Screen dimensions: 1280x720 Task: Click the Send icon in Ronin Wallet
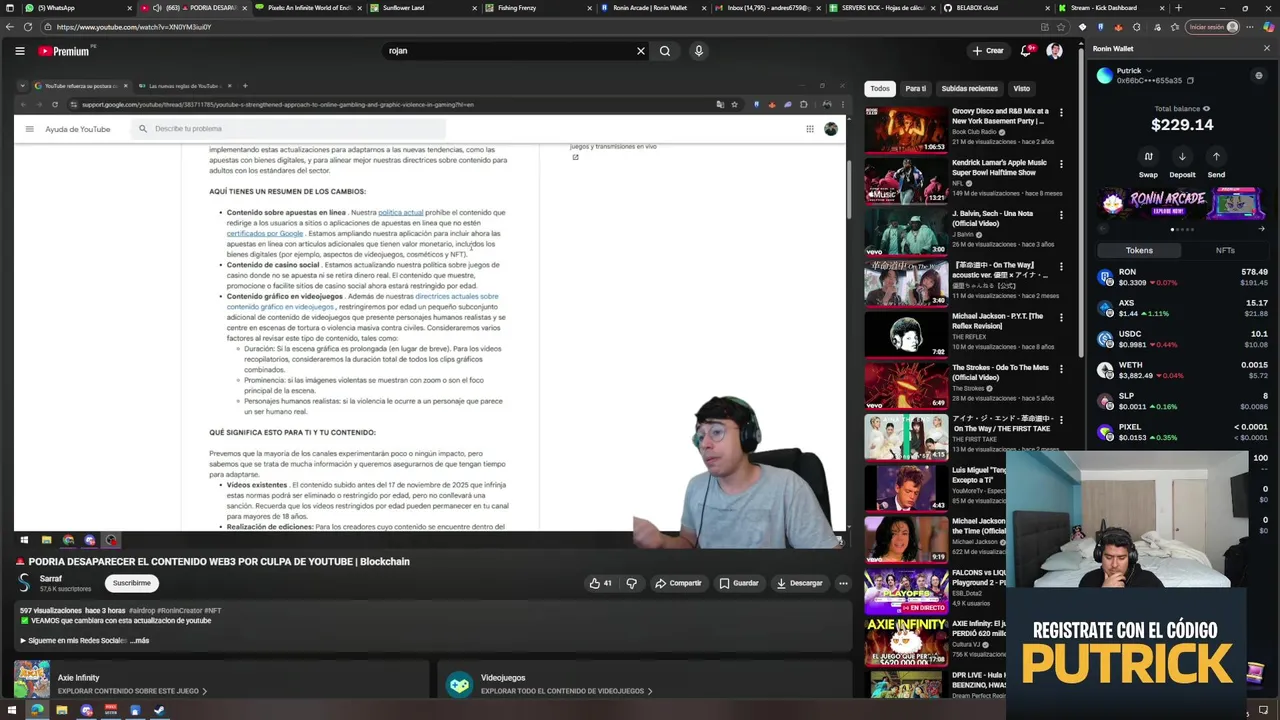tap(1216, 157)
